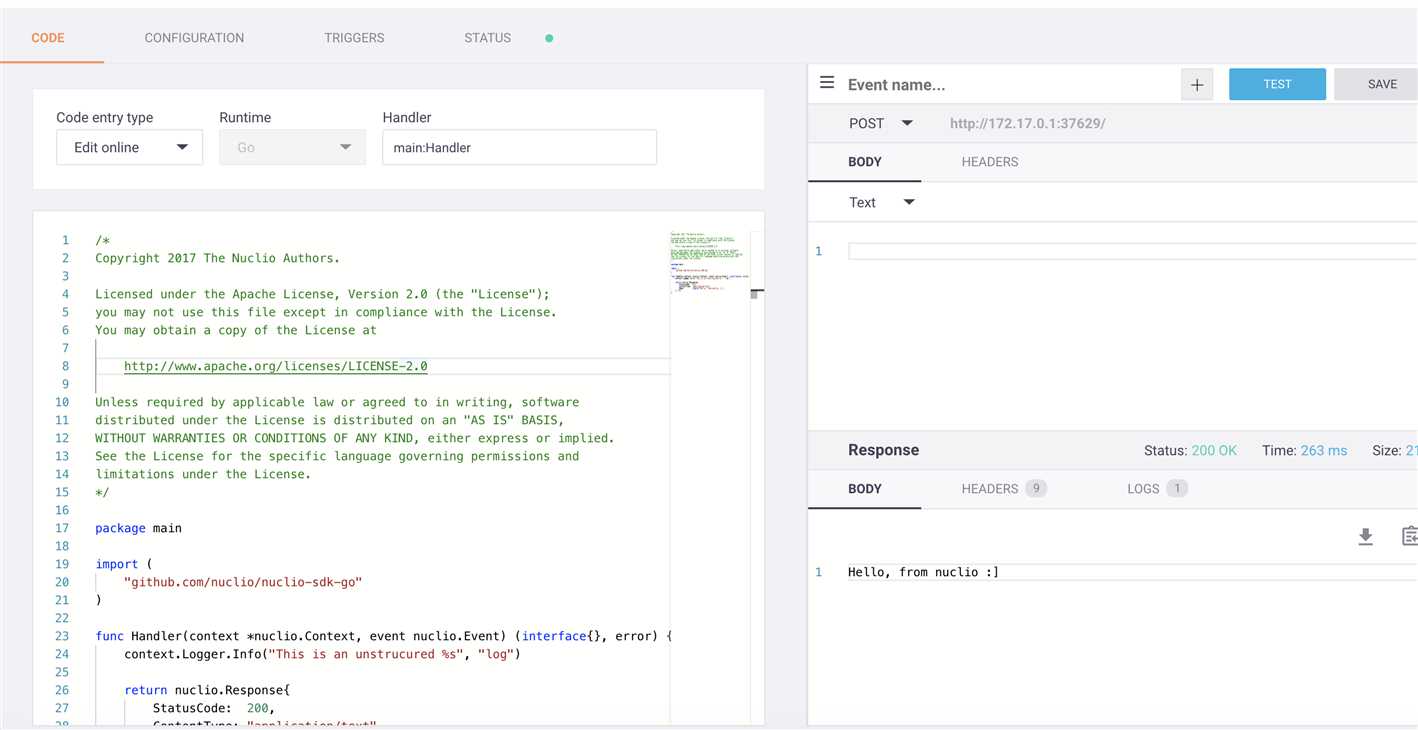Select request HEADERS tab
1418x730 pixels.
coord(990,162)
